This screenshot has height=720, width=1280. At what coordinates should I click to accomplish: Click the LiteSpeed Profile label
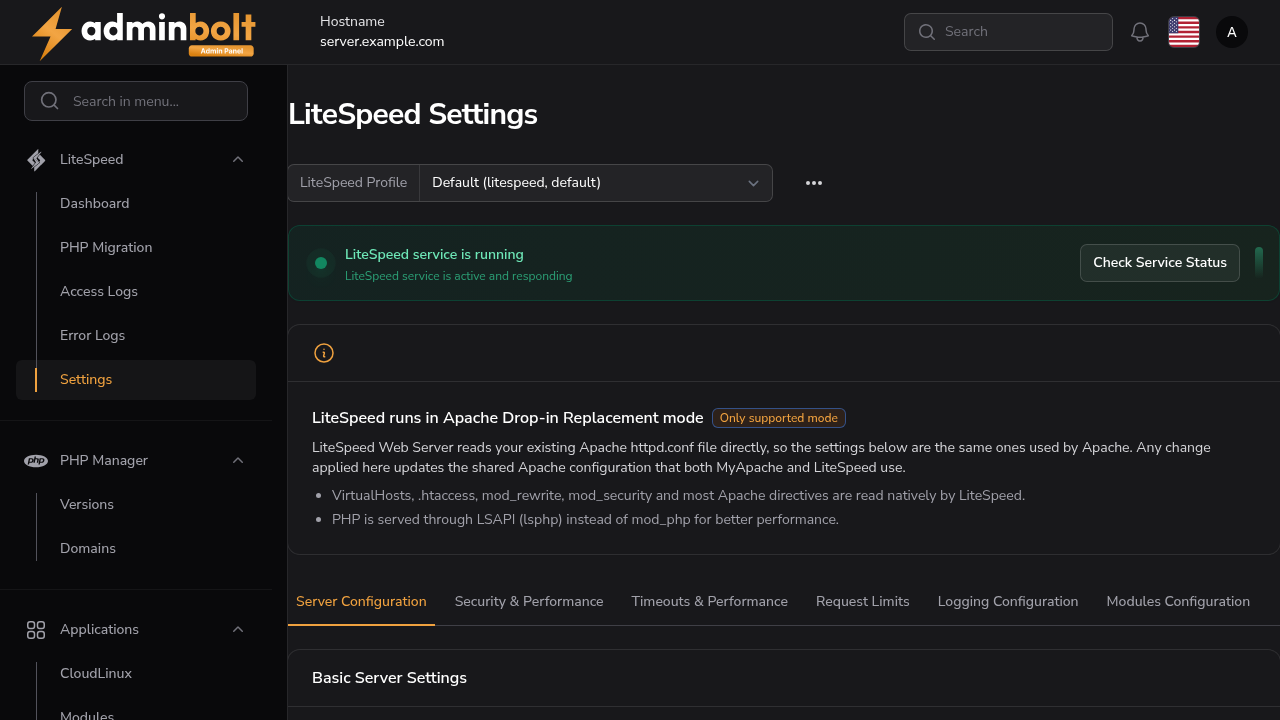coord(354,183)
